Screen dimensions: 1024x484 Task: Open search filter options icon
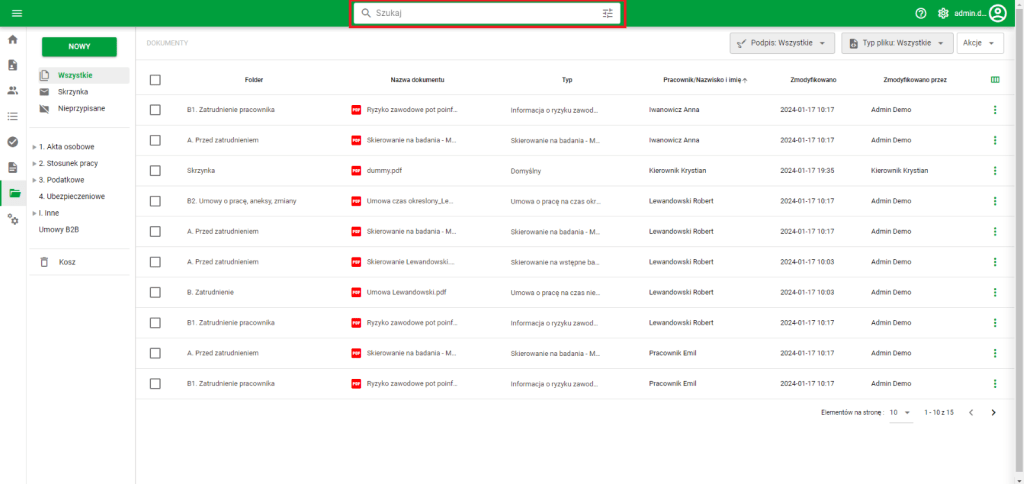click(x=608, y=13)
